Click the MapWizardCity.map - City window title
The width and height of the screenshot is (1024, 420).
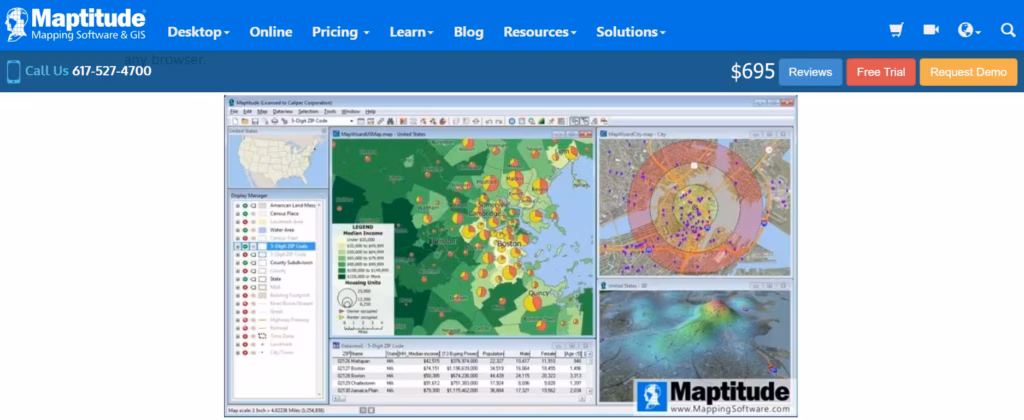(637, 133)
